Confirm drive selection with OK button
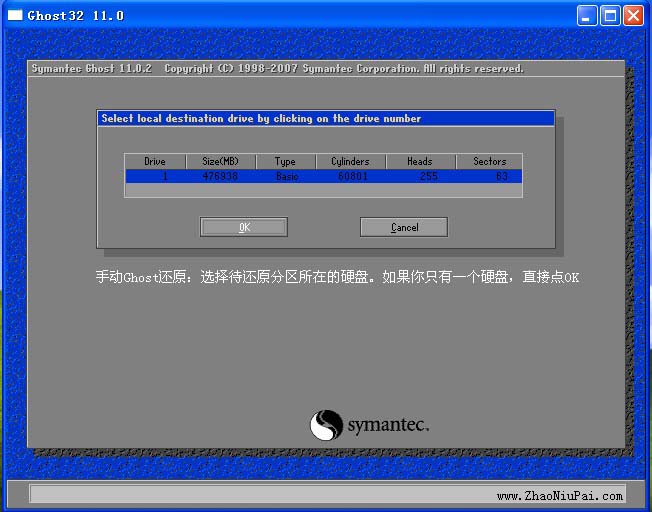The image size is (652, 512). click(x=244, y=227)
